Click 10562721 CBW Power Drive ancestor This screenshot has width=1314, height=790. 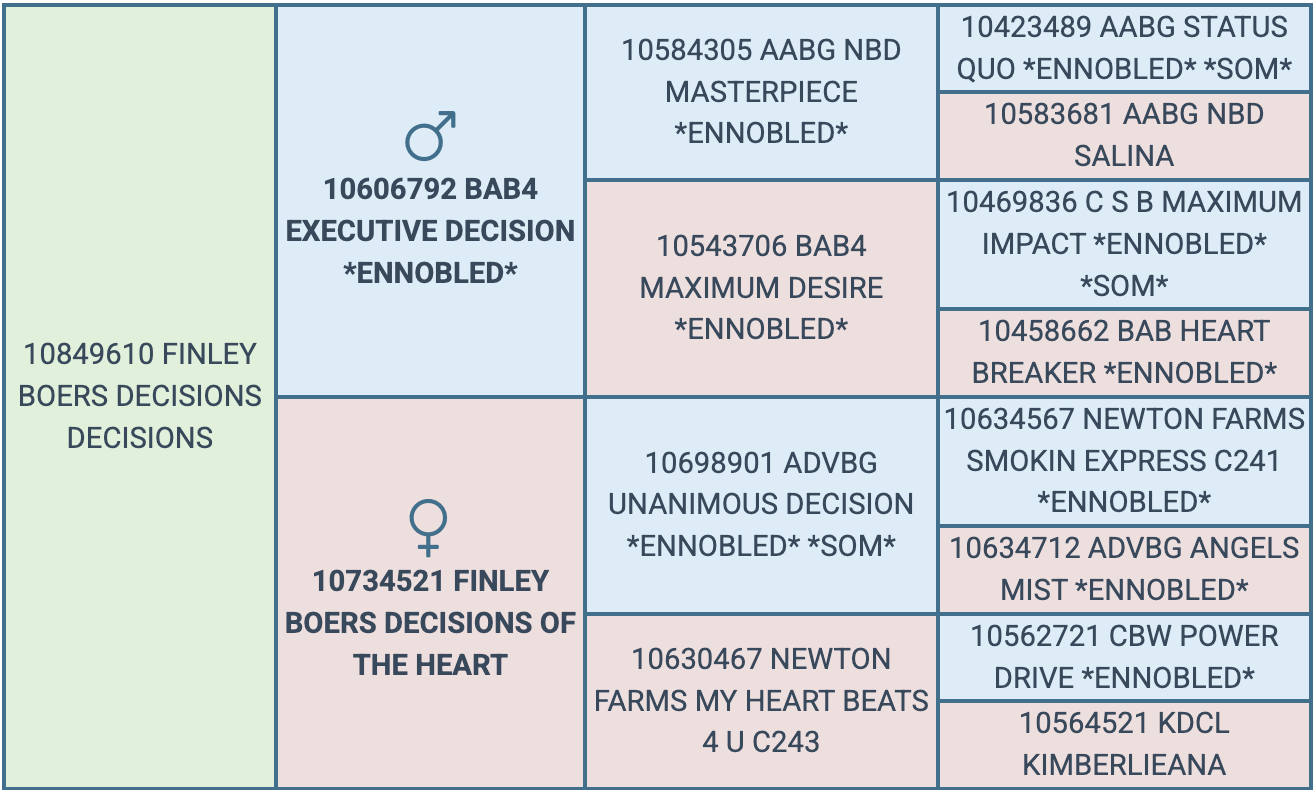pos(1124,657)
